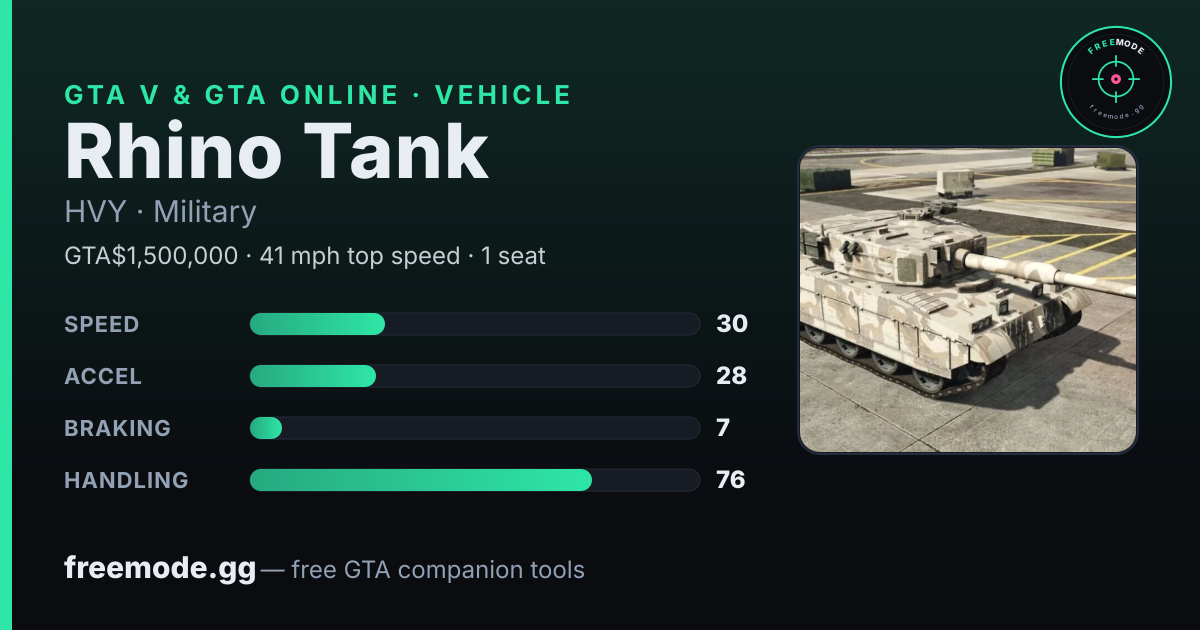The width and height of the screenshot is (1200, 630).
Task: Click the BRAKING stat label
Action: 118,428
